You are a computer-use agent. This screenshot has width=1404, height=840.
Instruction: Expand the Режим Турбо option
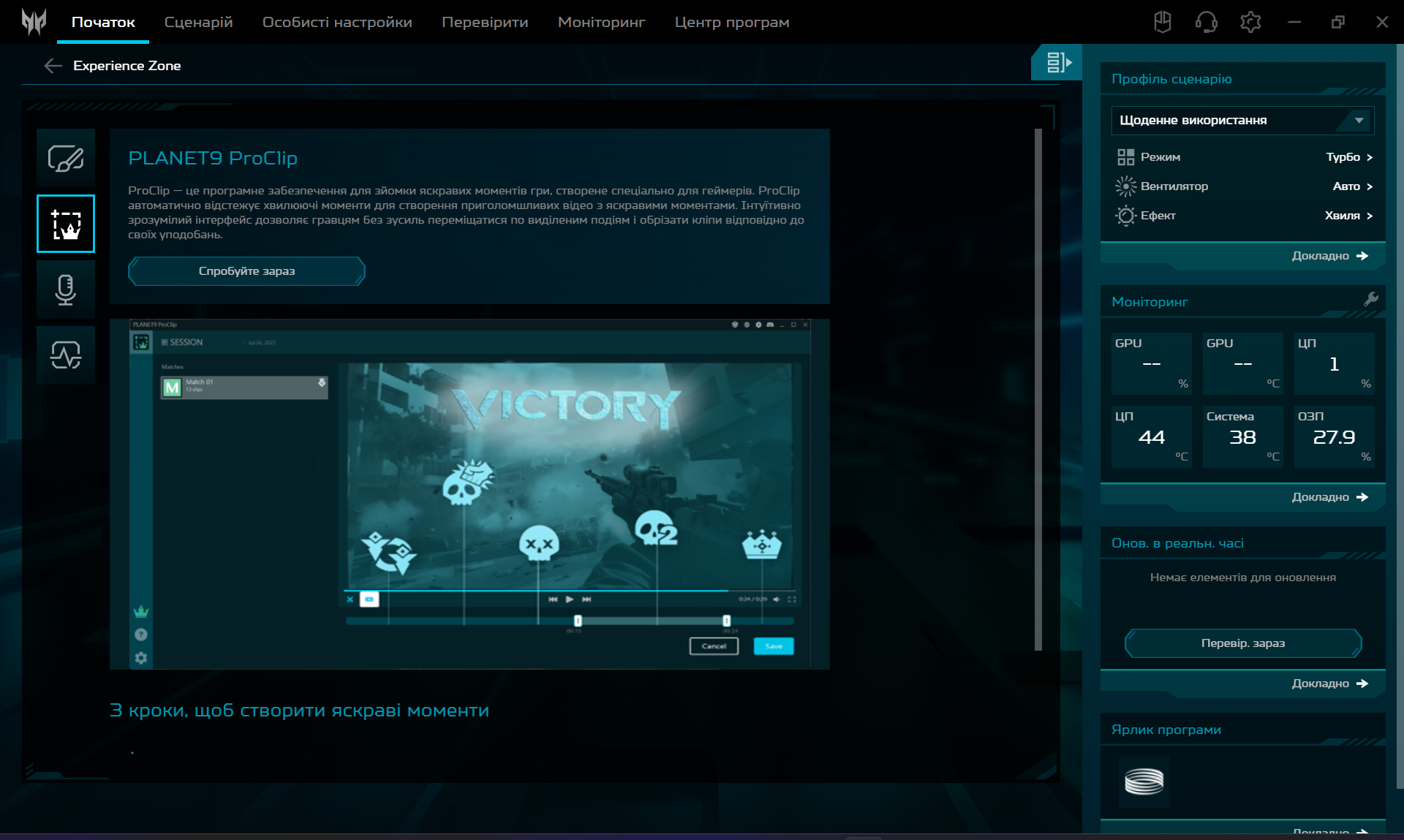click(1348, 157)
